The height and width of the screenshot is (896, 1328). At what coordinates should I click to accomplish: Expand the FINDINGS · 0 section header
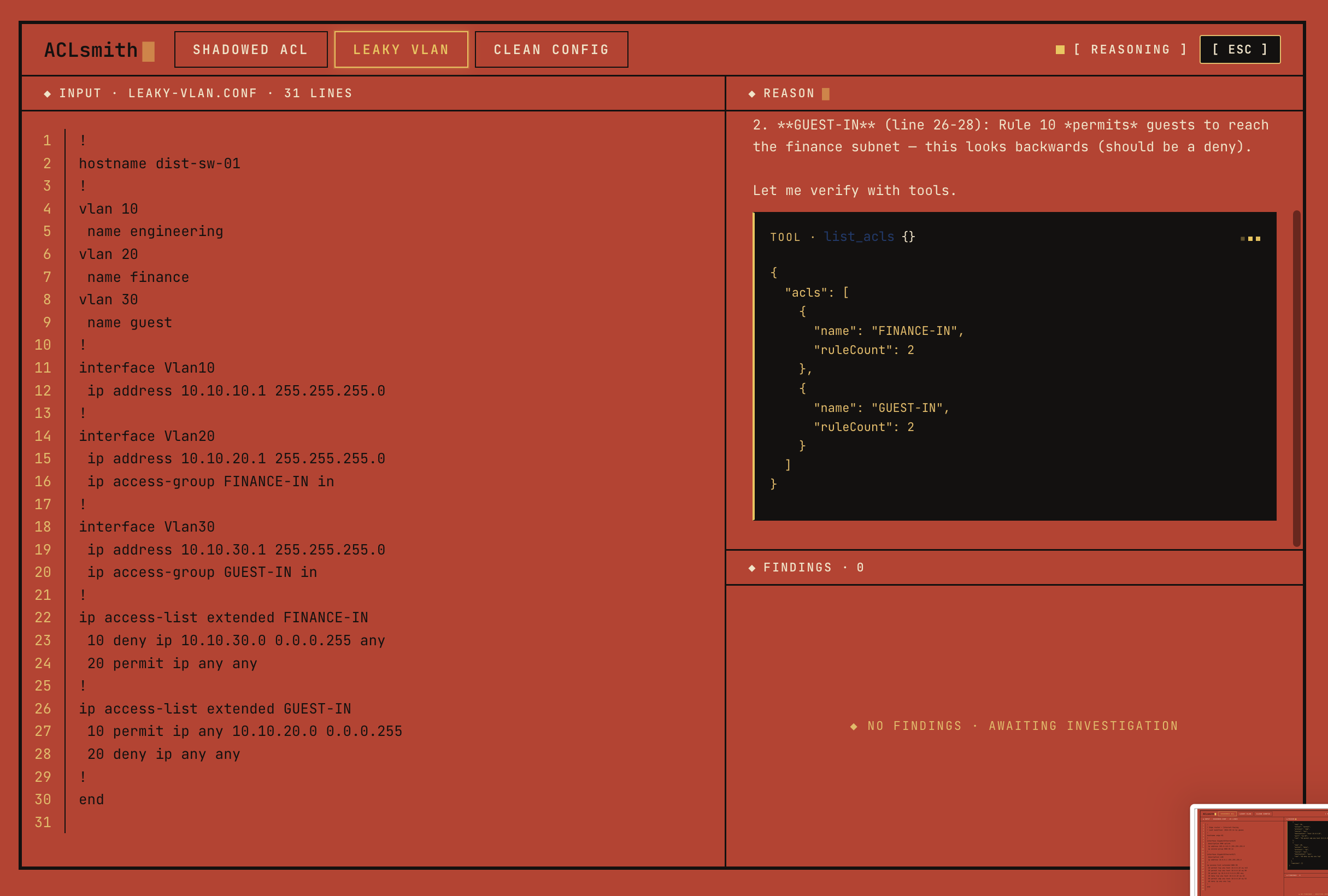pos(813,568)
